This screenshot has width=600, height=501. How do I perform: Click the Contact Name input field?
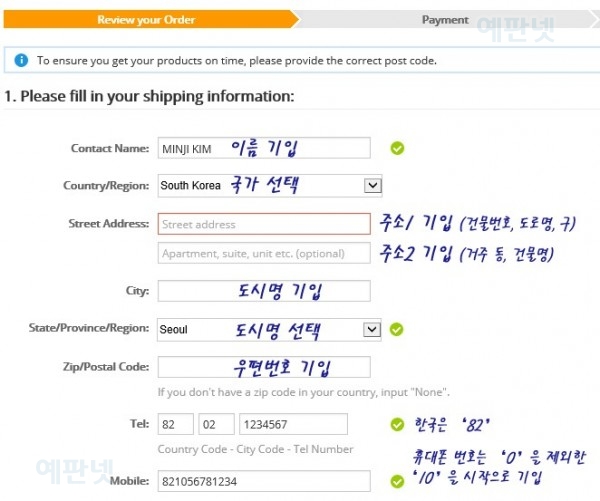coord(264,148)
